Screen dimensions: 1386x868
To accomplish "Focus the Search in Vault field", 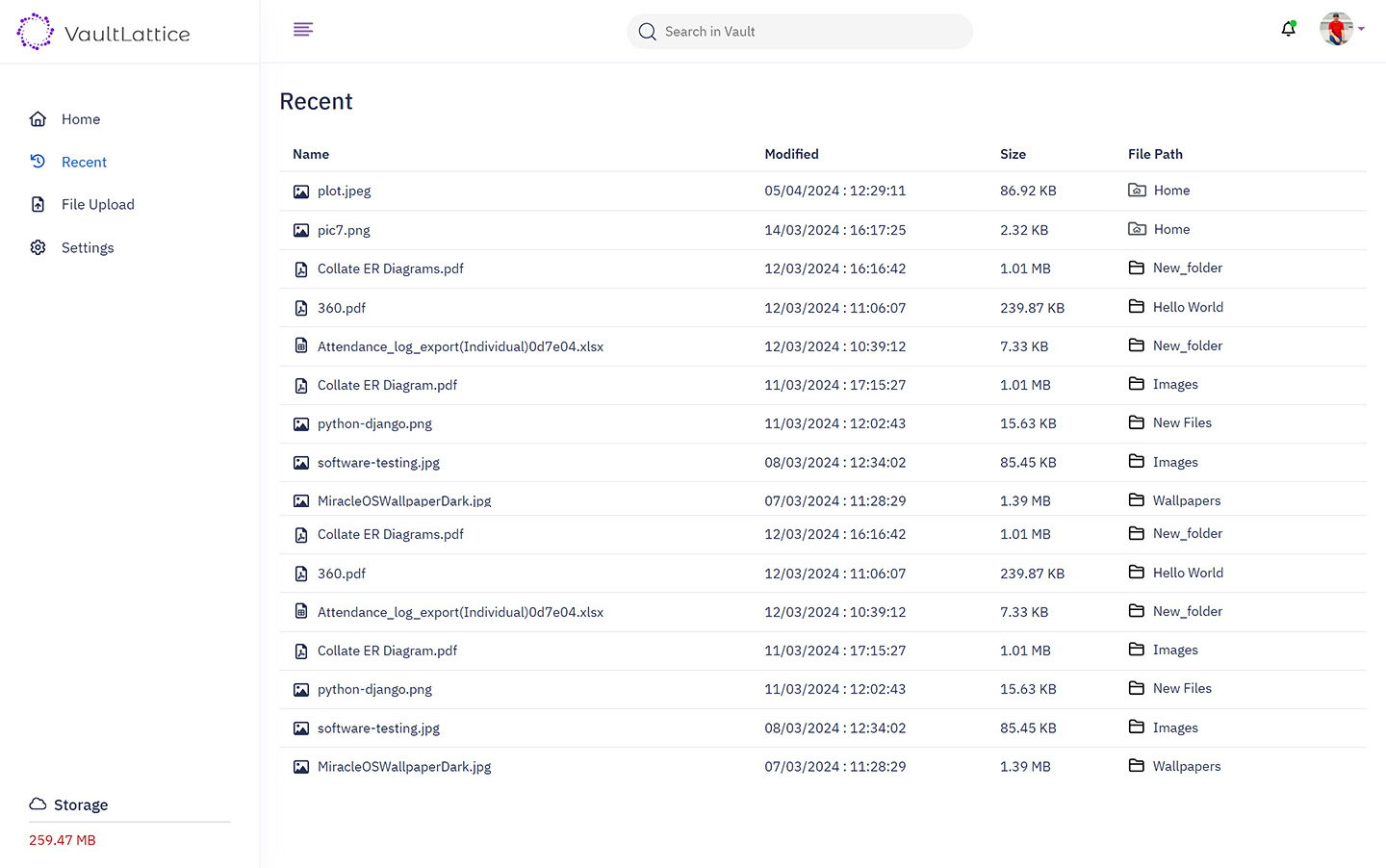I will tap(808, 32).
